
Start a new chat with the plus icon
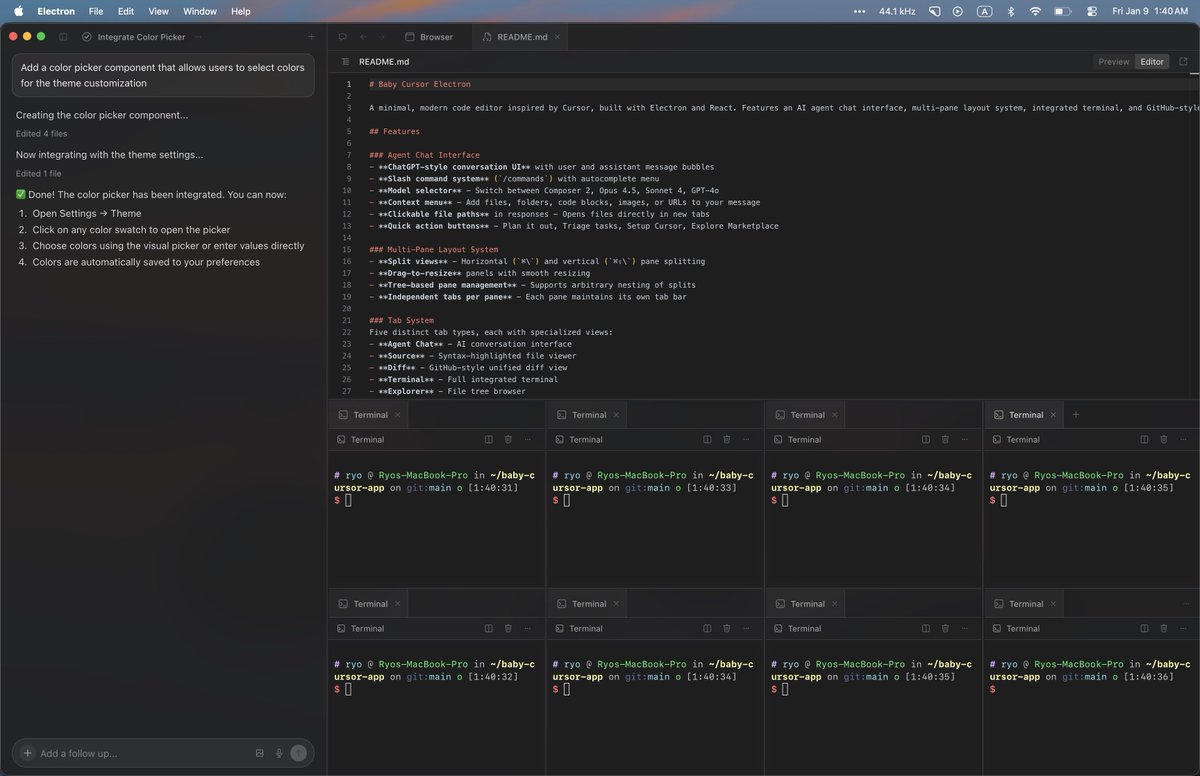pos(311,37)
